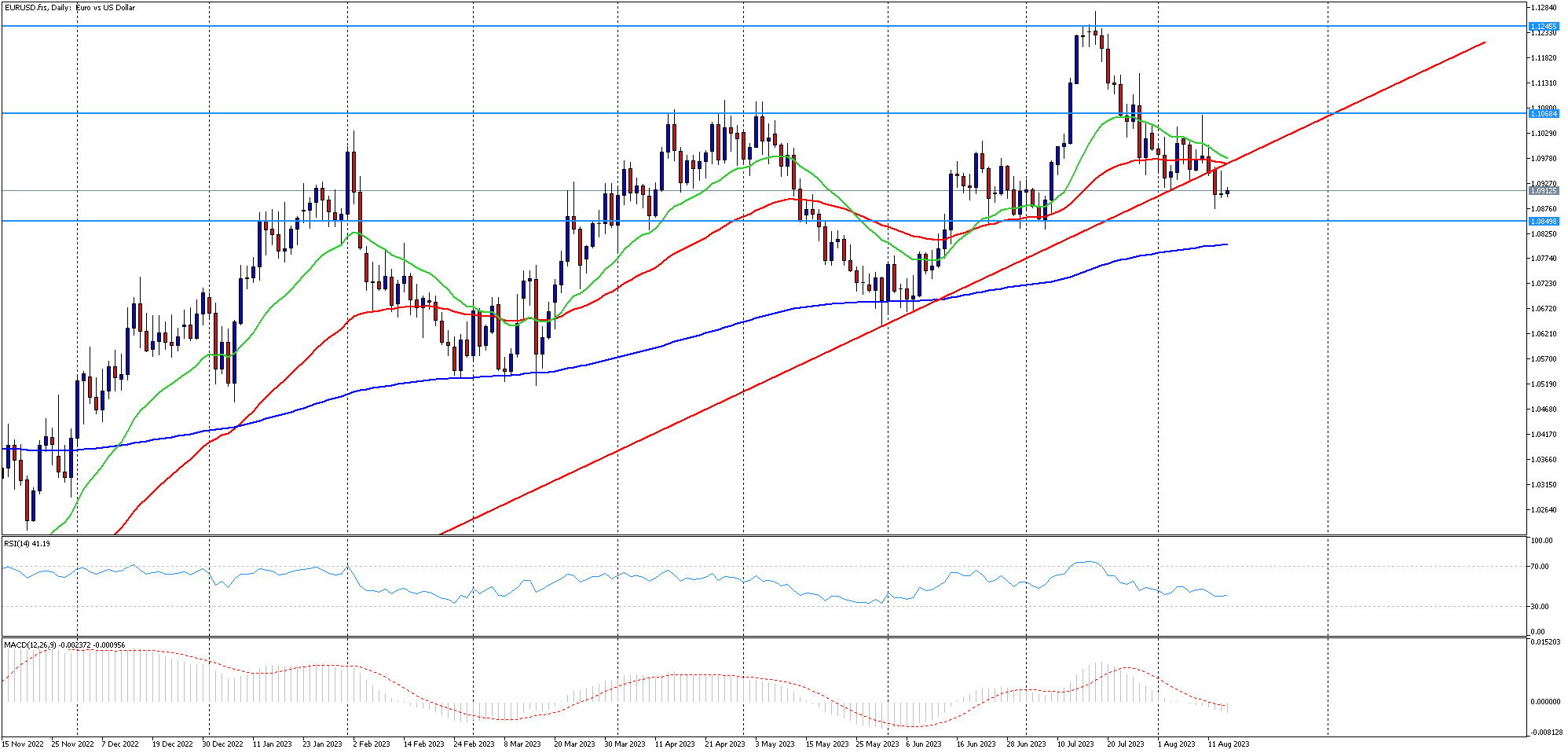1568x753 pixels.
Task: Click the "7 Dec 2022" date label
Action: click(120, 744)
